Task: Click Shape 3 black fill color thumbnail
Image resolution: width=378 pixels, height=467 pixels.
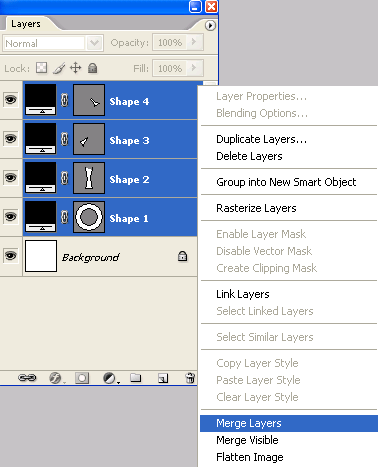Action: (x=41, y=139)
